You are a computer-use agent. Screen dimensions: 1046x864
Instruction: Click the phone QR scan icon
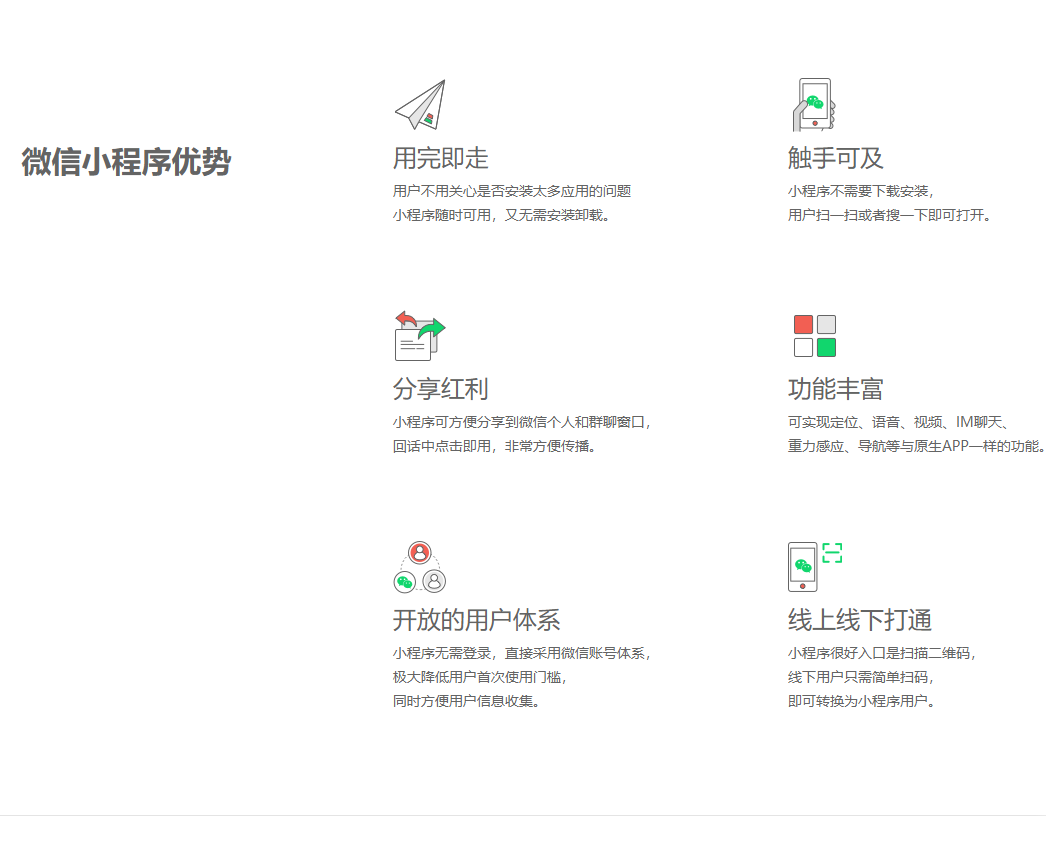coord(814,567)
